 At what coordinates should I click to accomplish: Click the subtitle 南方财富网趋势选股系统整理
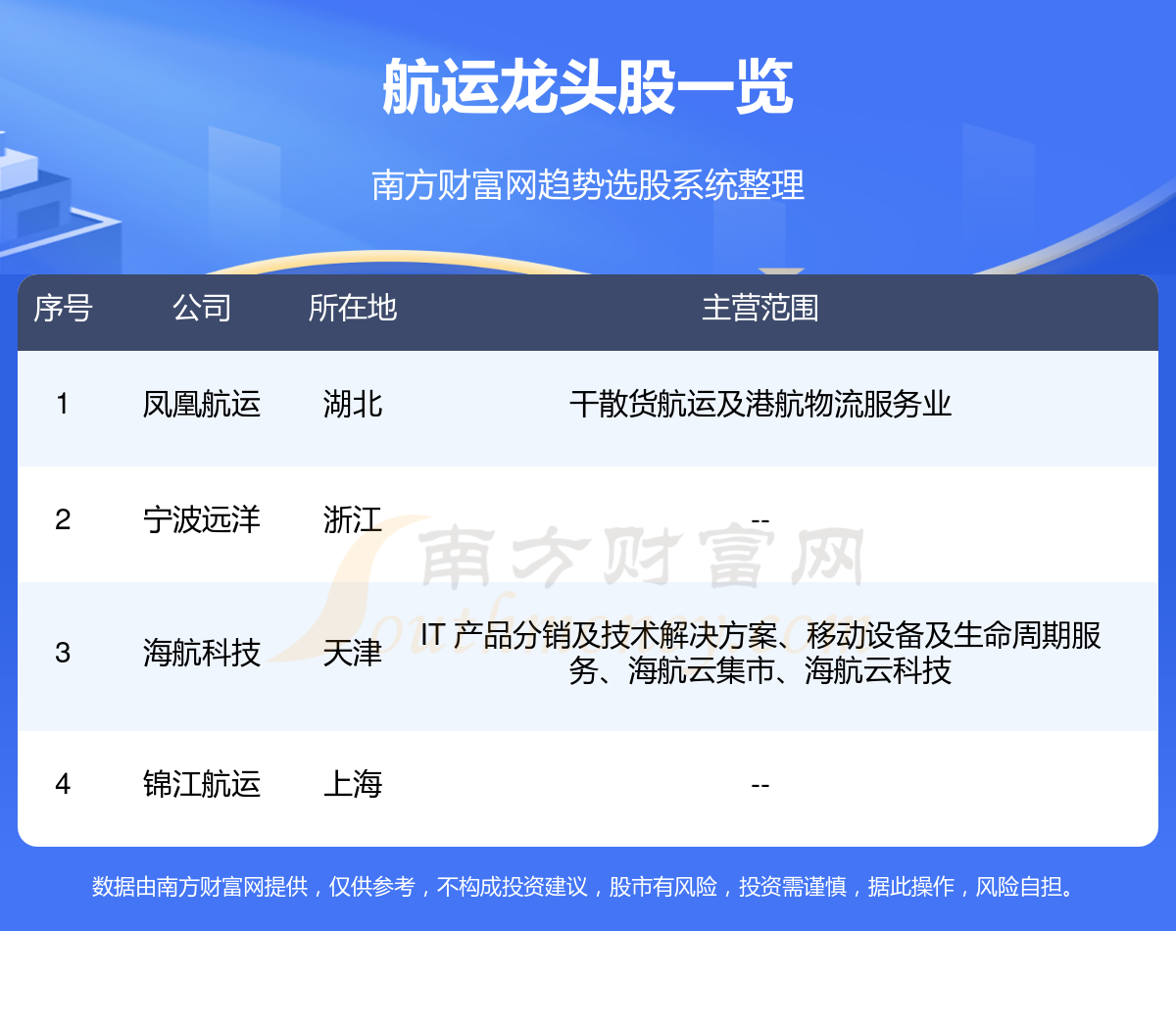pos(588,184)
